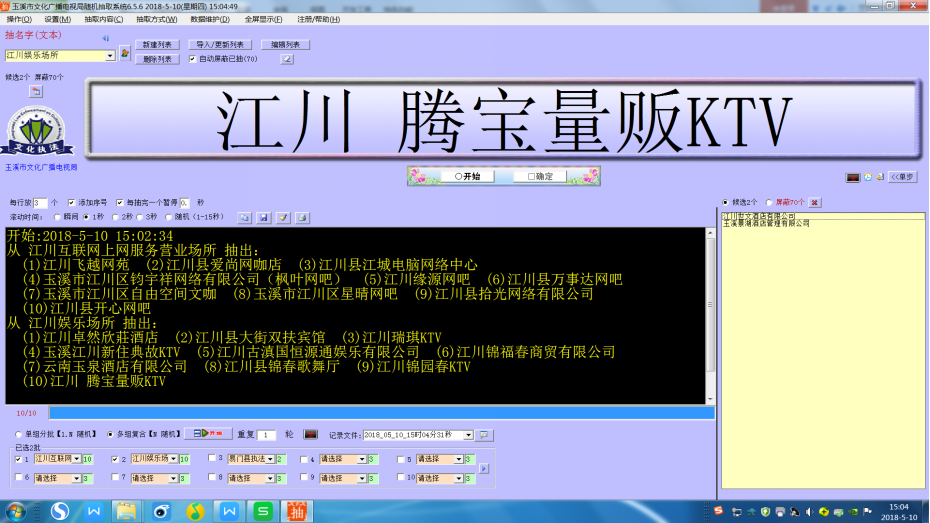Expand batch 5 请选择 dropdown

[x=458, y=459]
